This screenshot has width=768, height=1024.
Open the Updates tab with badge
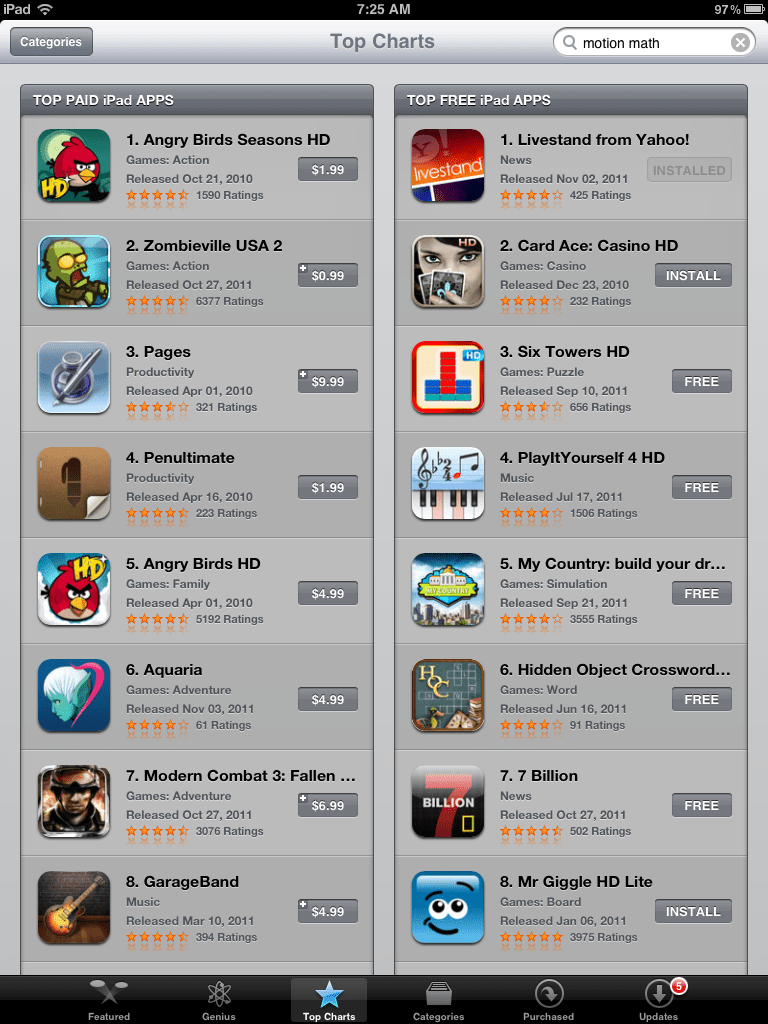coord(658,1000)
